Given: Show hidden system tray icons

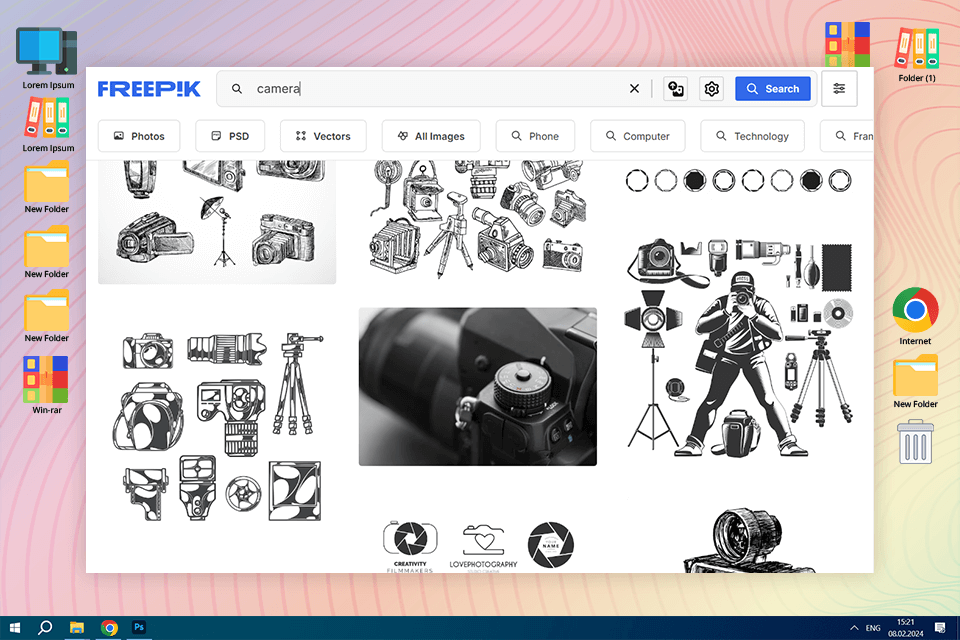Looking at the screenshot, I should (854, 628).
